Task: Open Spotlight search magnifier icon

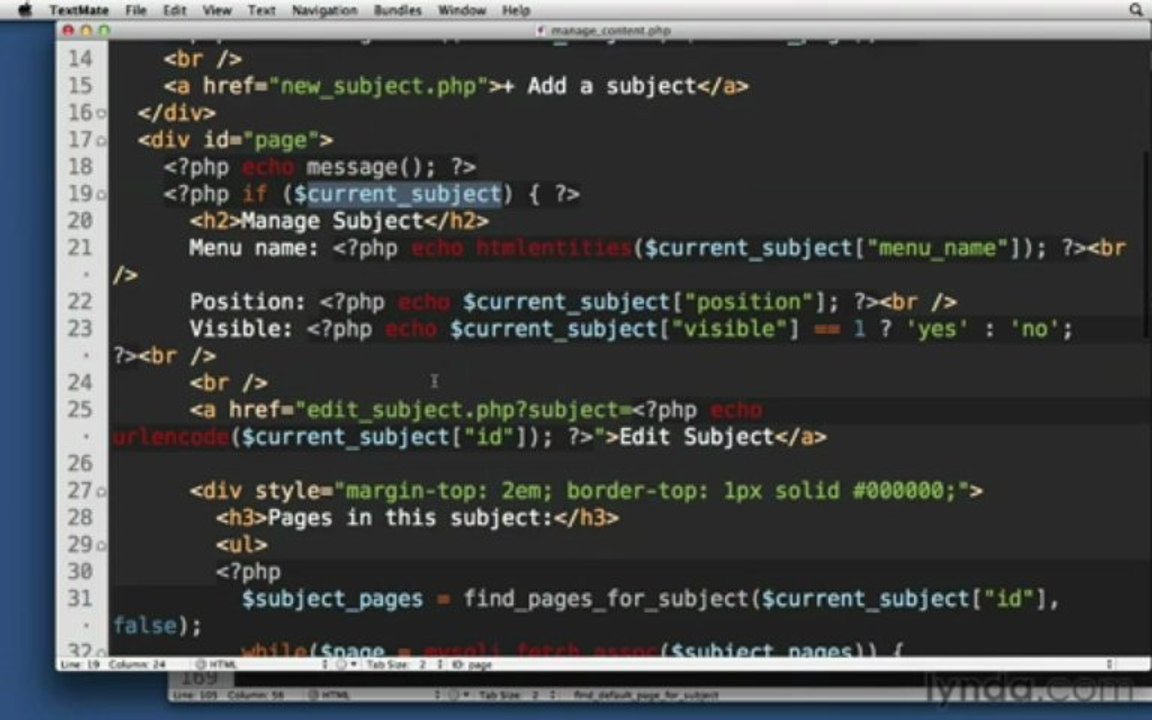Action: 1135,10
